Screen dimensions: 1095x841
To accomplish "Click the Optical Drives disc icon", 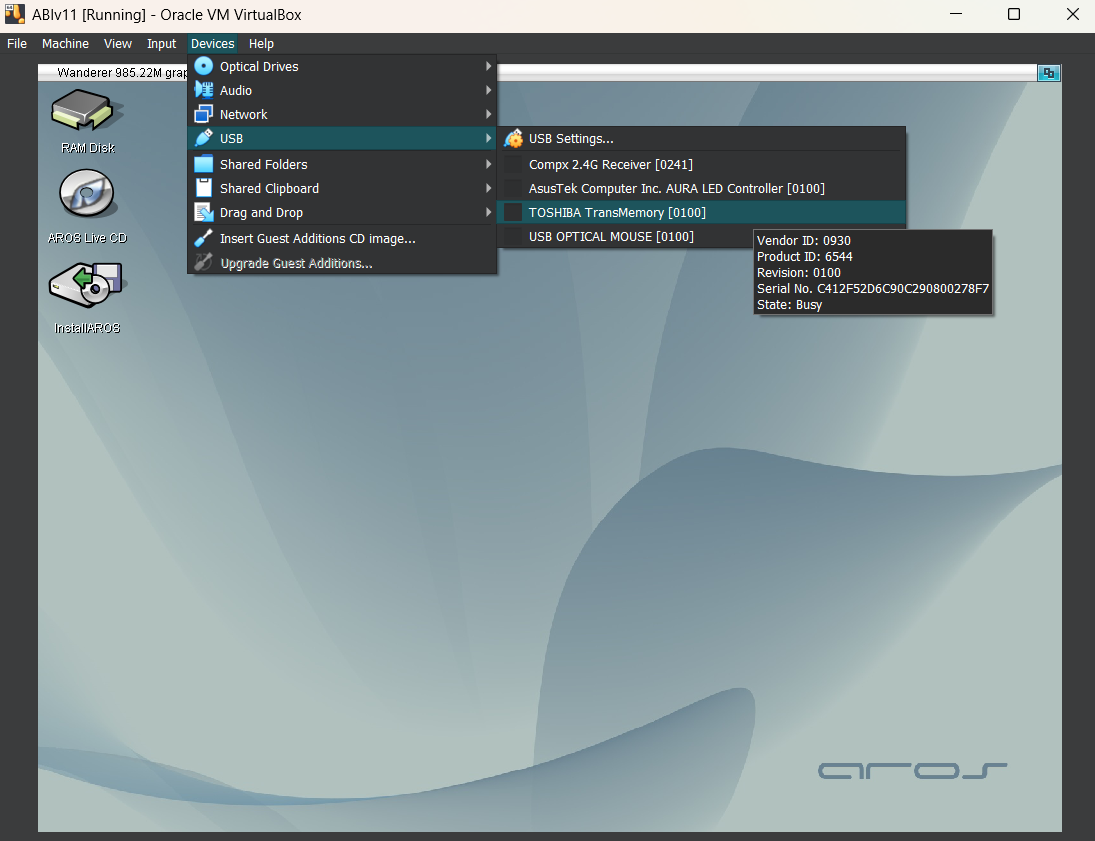I will (203, 66).
